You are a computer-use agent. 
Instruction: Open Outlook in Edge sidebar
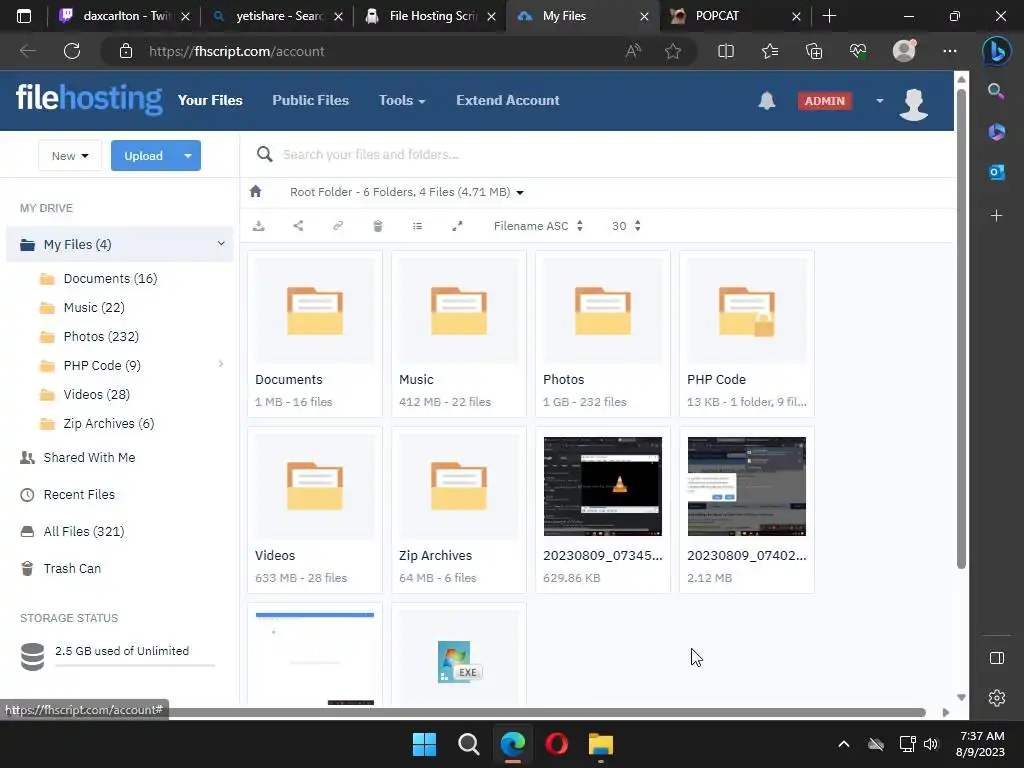tap(997, 172)
